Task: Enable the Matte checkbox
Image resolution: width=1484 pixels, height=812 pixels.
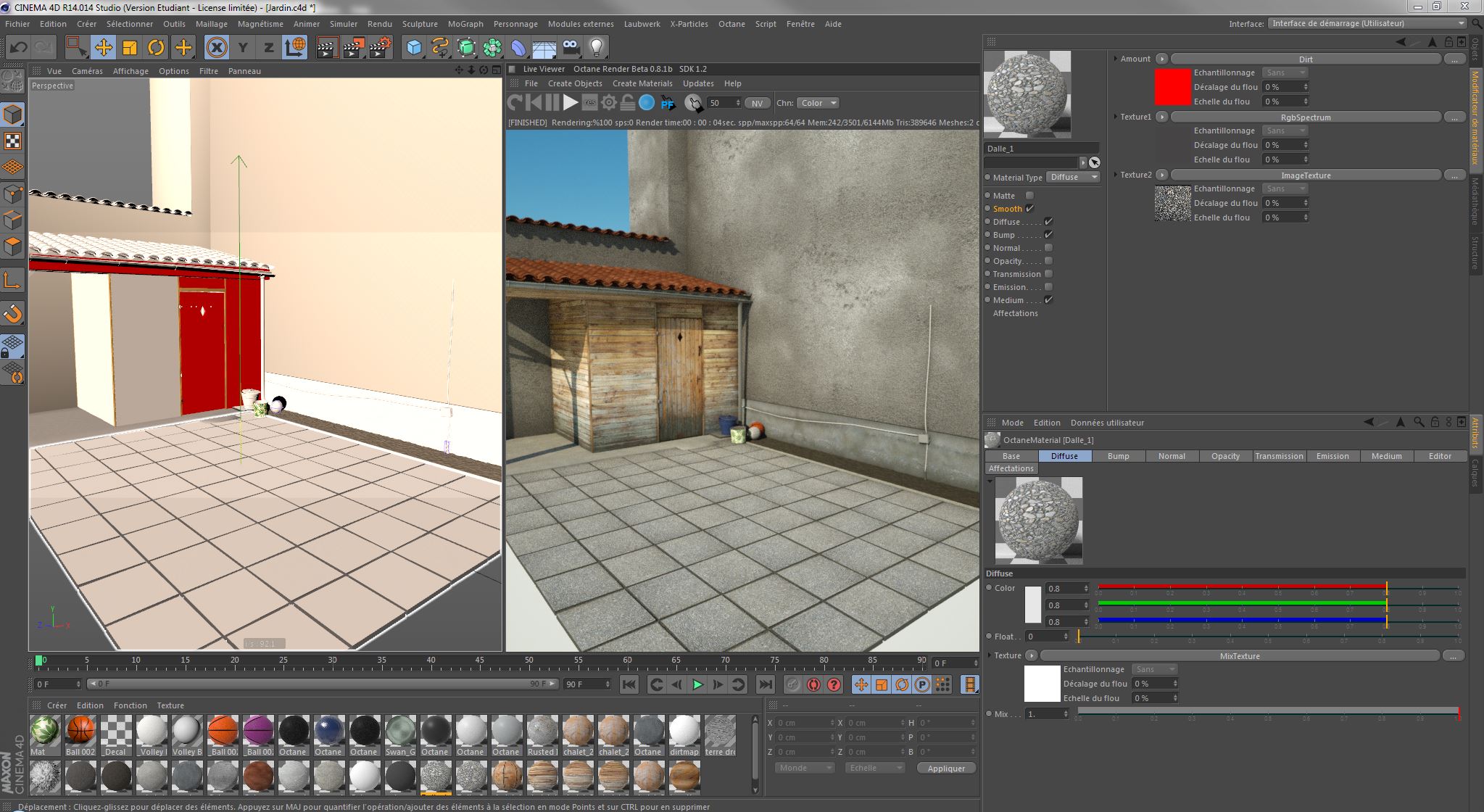Action: coord(1029,196)
